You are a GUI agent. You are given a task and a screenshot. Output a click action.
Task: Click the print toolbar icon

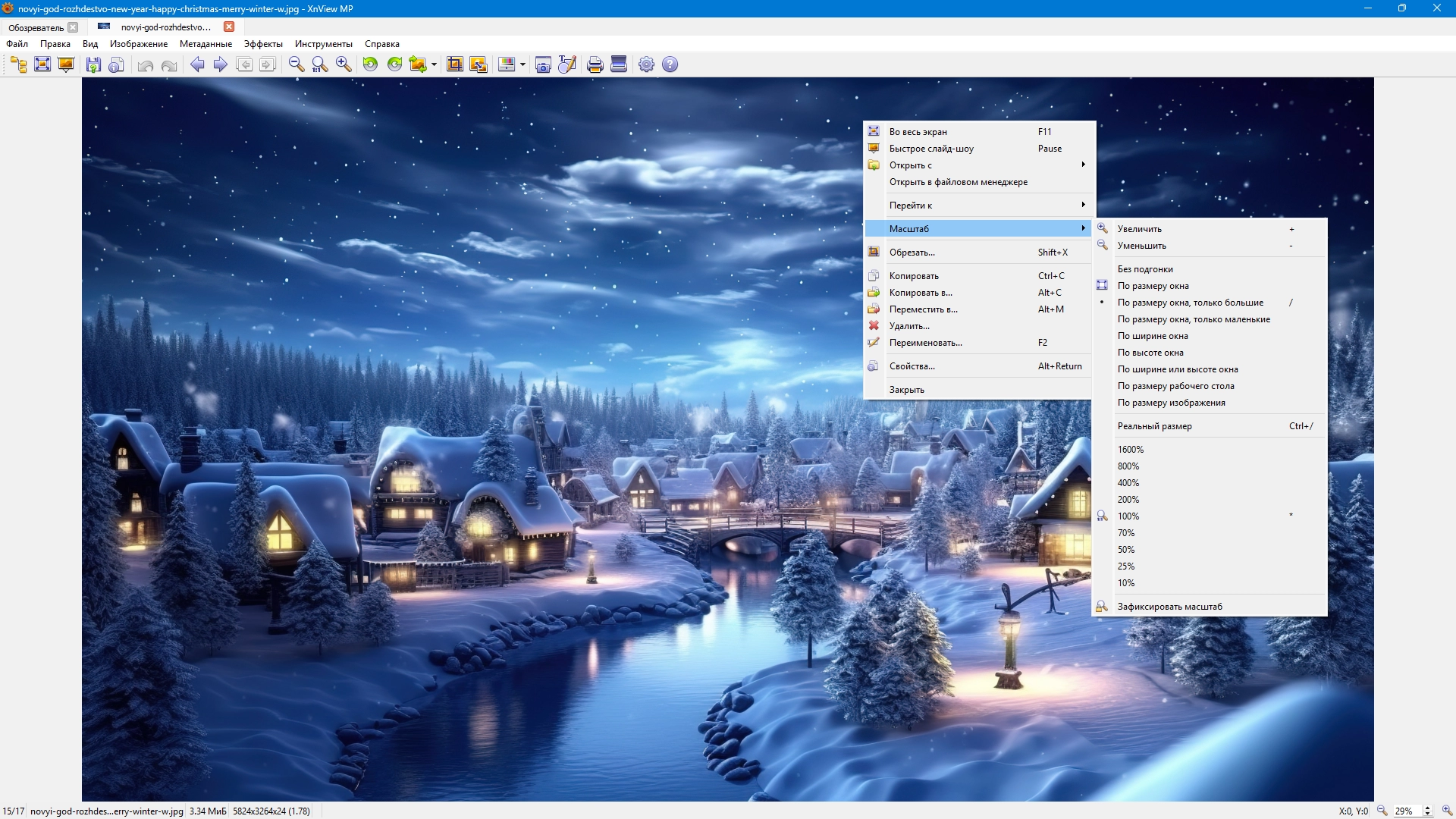(595, 64)
